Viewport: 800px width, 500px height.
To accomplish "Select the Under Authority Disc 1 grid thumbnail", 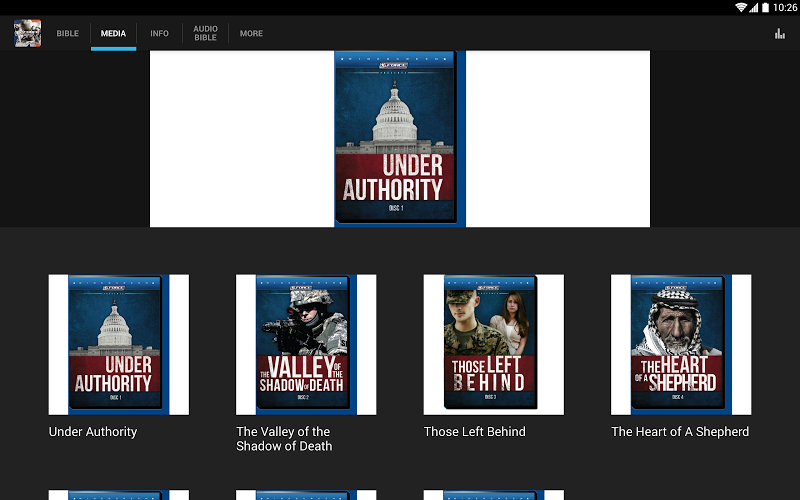I will [118, 345].
